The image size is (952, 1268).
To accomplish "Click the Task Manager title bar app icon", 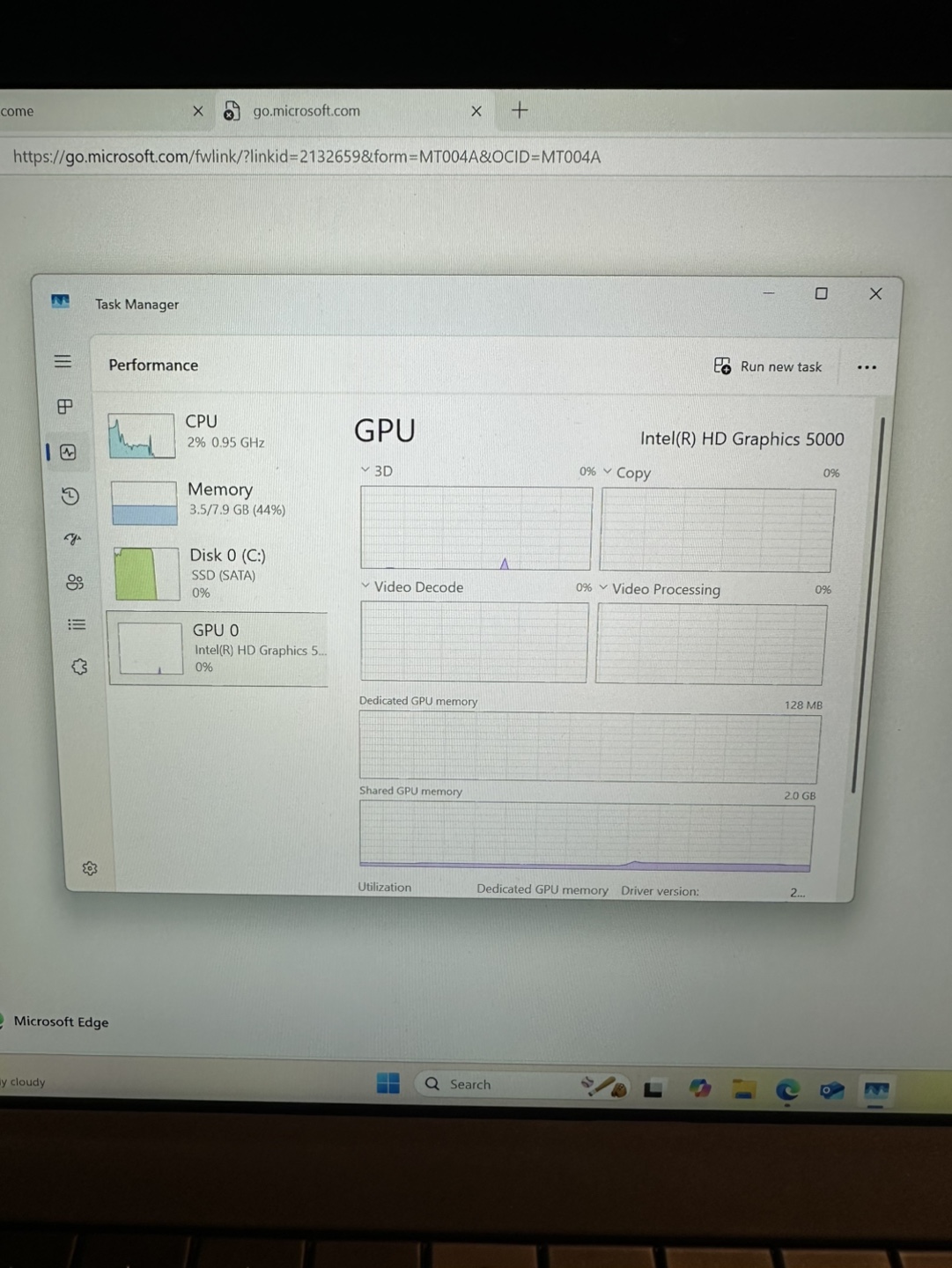I will 60,301.
